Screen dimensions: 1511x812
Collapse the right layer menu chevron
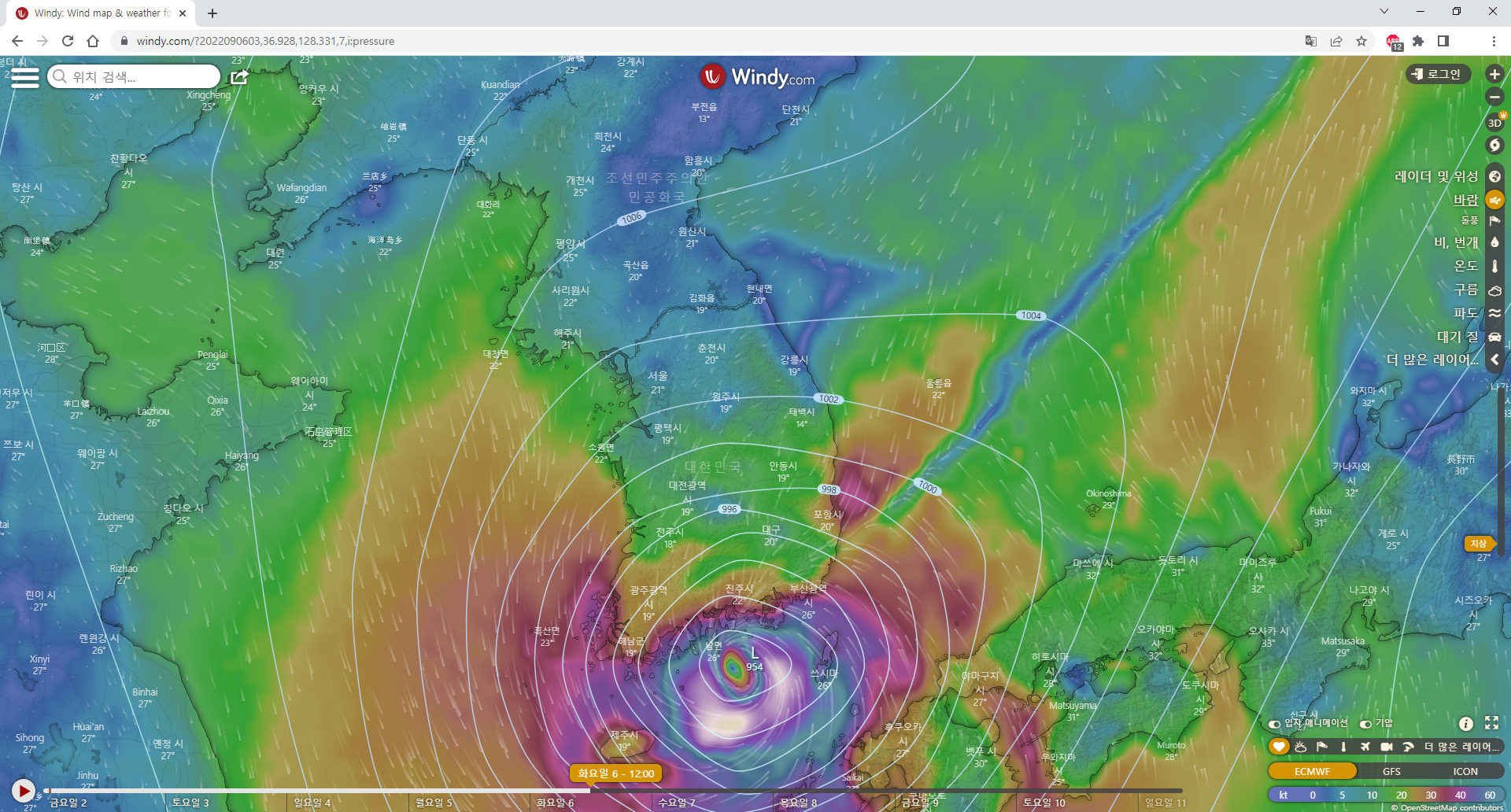[x=1494, y=360]
